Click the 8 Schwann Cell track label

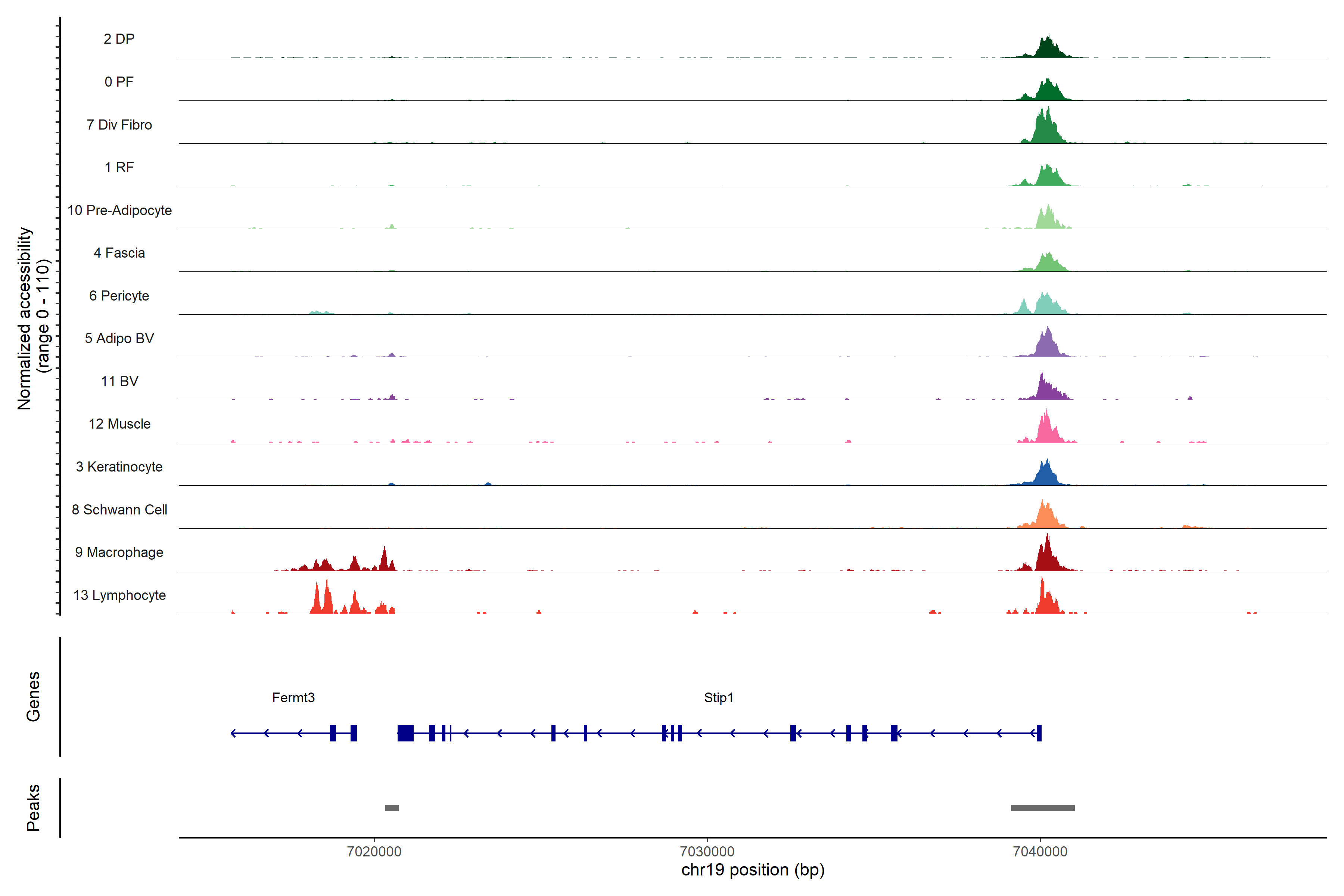[x=119, y=510]
